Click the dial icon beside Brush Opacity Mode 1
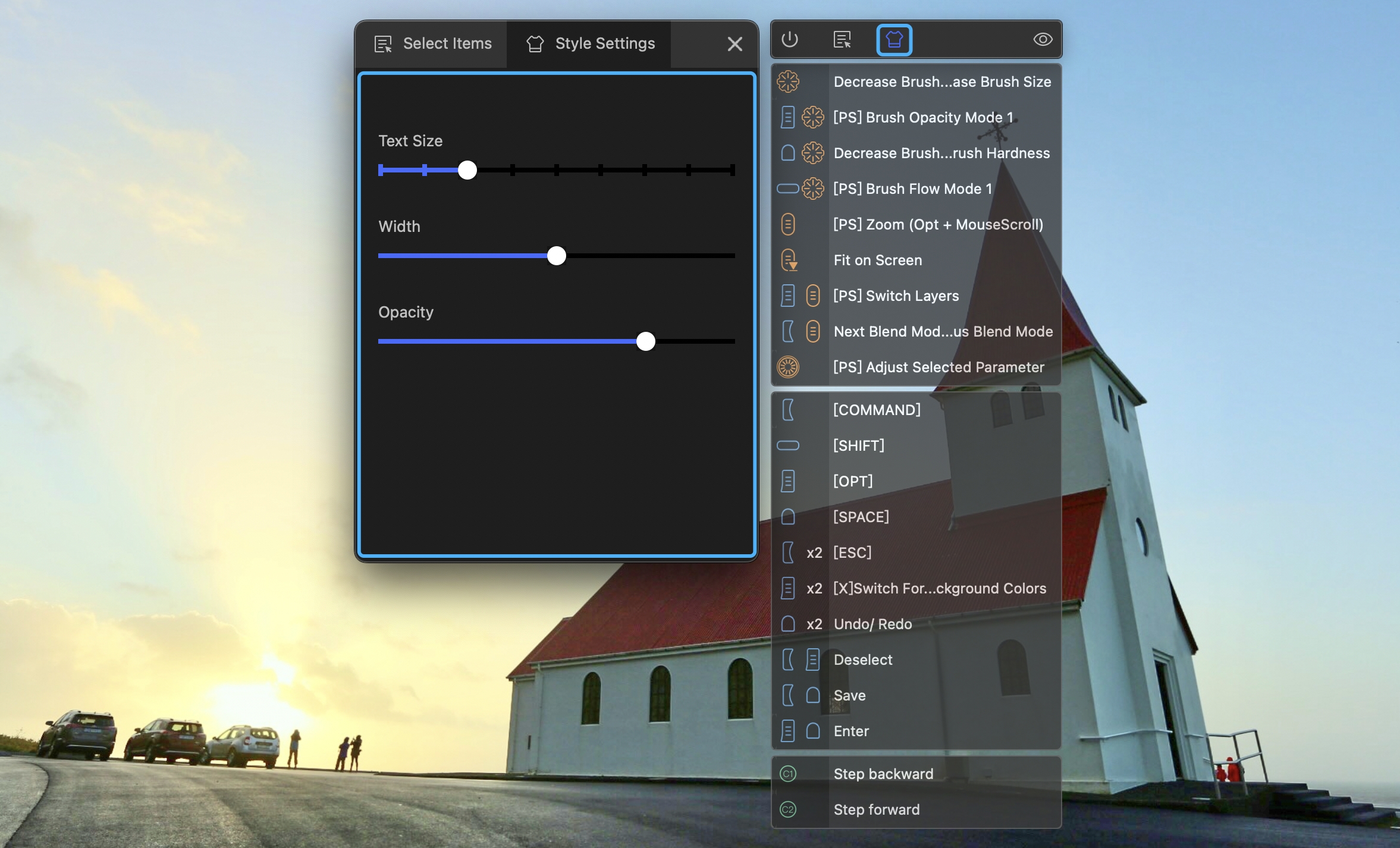 click(x=813, y=117)
